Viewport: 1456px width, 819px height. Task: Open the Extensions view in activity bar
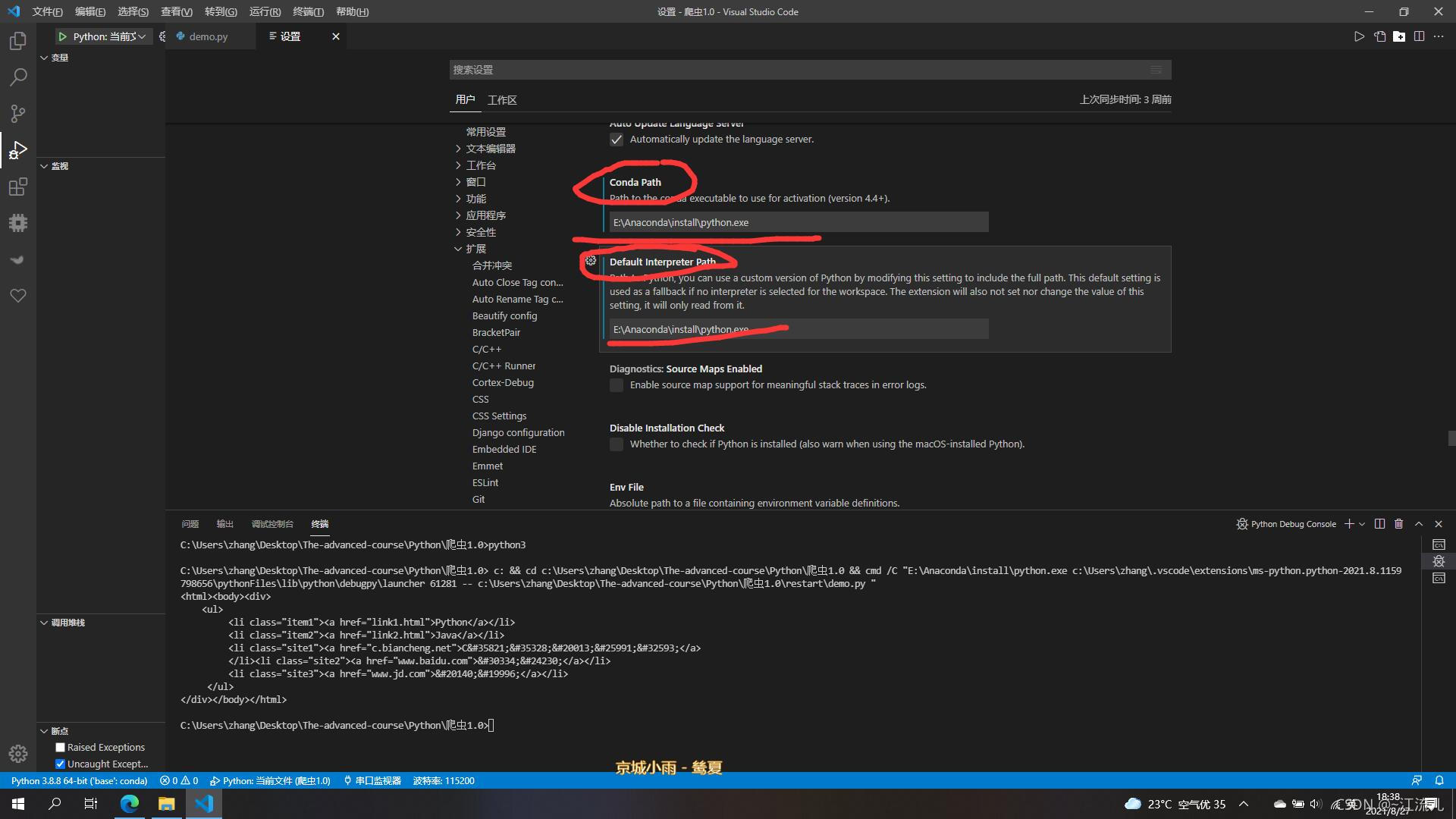click(18, 187)
